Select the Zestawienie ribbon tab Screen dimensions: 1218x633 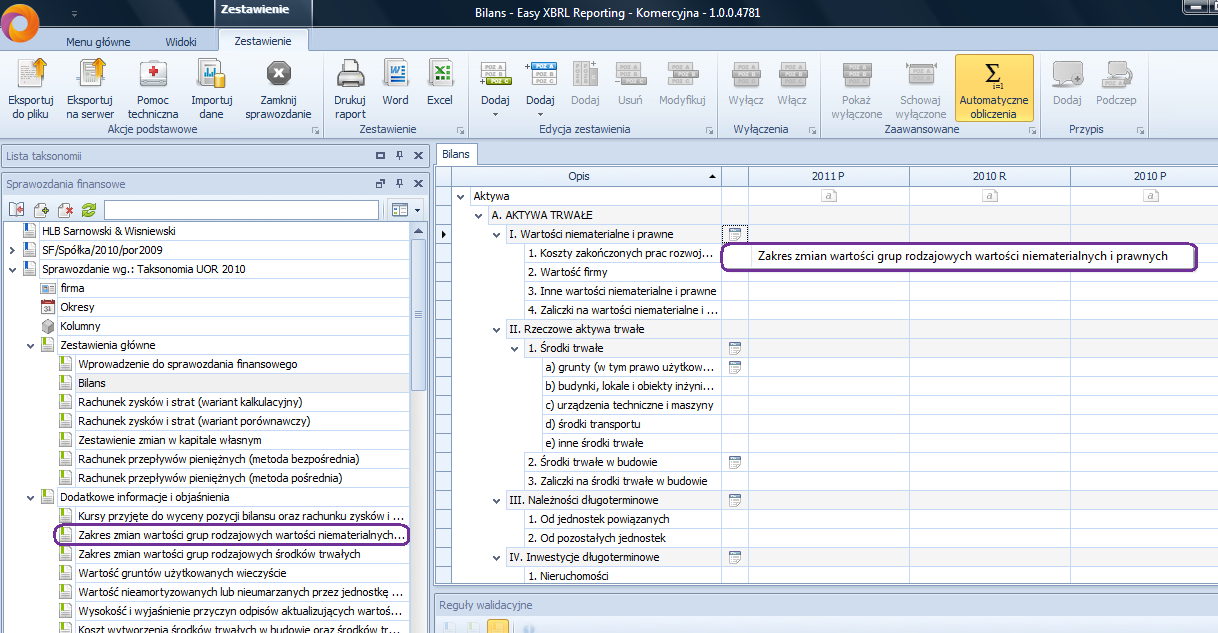click(262, 41)
